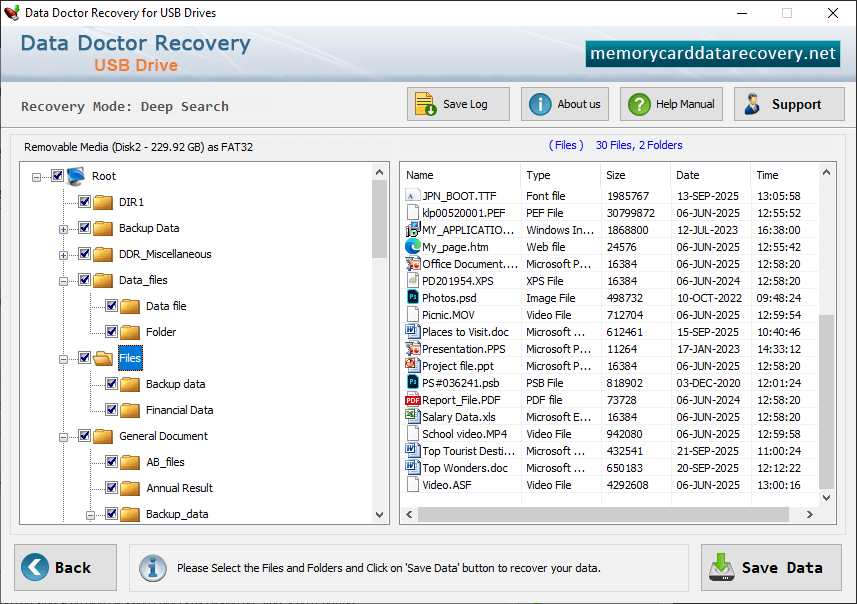Open the Help Manual
Viewport: 857px width, 604px height.
coord(671,104)
